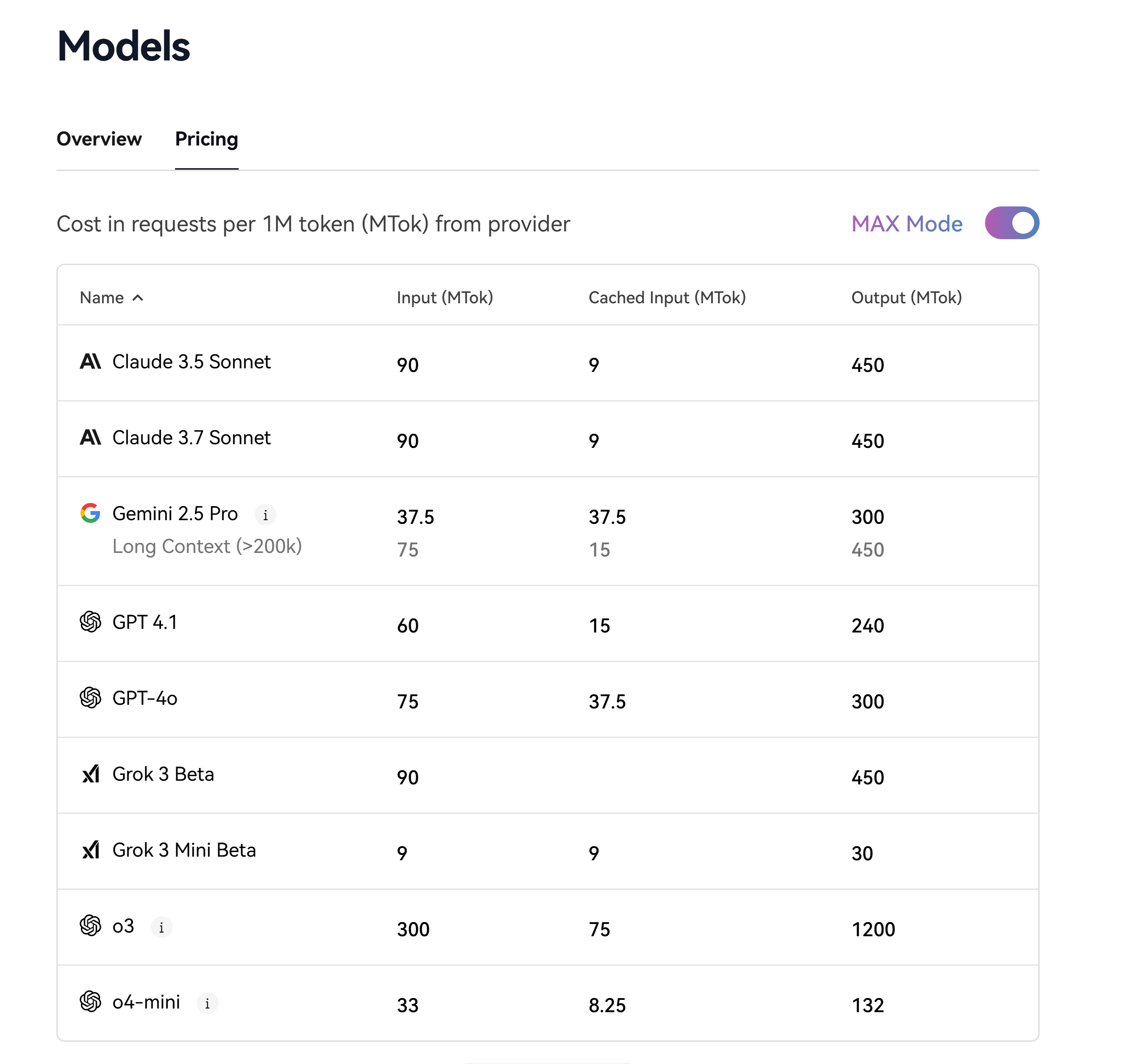The height and width of the screenshot is (1064, 1131).
Task: Click the Anthropic icon beside Claude 3.7 Sonnet
Action: [x=90, y=437]
